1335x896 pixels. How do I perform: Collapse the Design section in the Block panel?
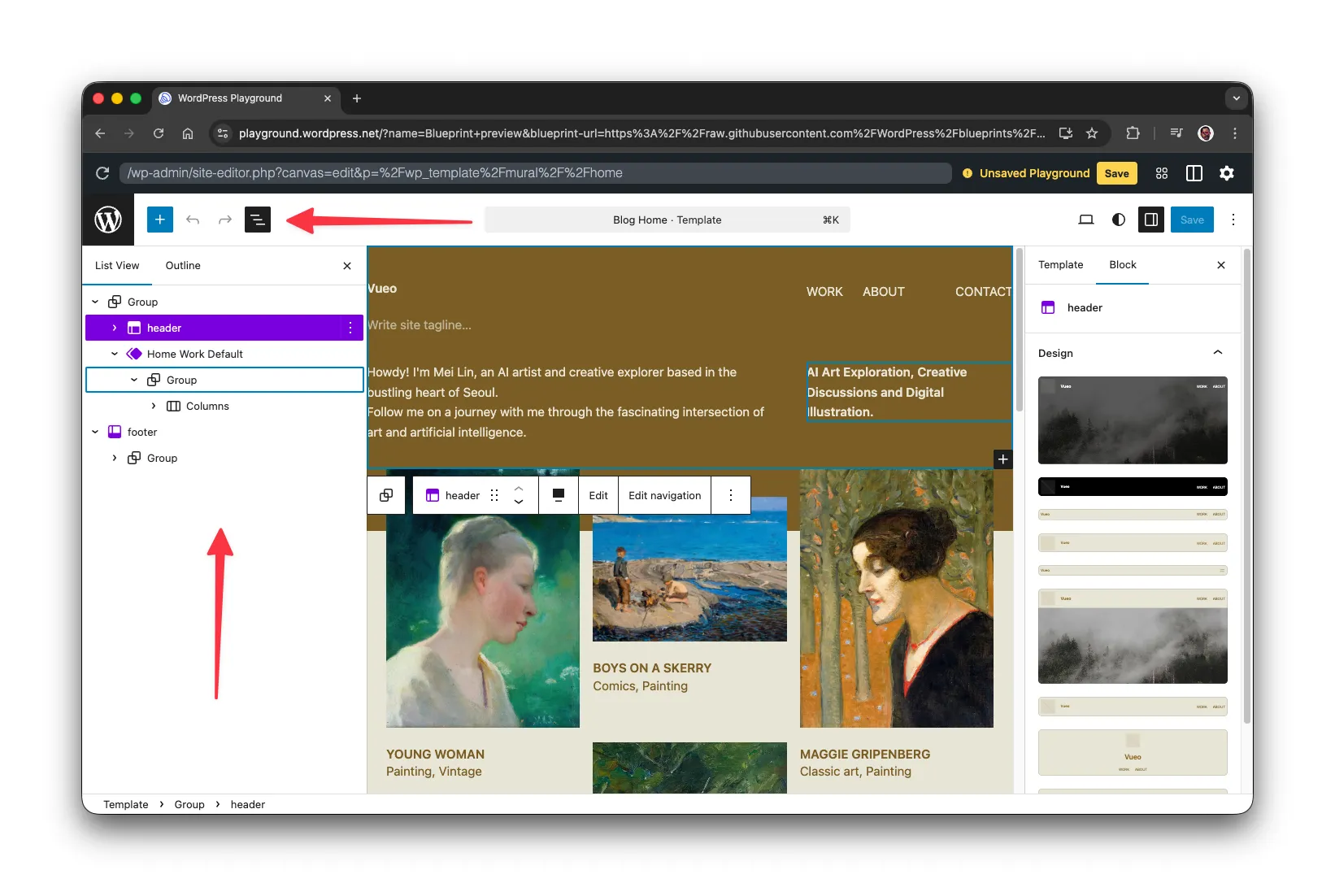point(1217,353)
